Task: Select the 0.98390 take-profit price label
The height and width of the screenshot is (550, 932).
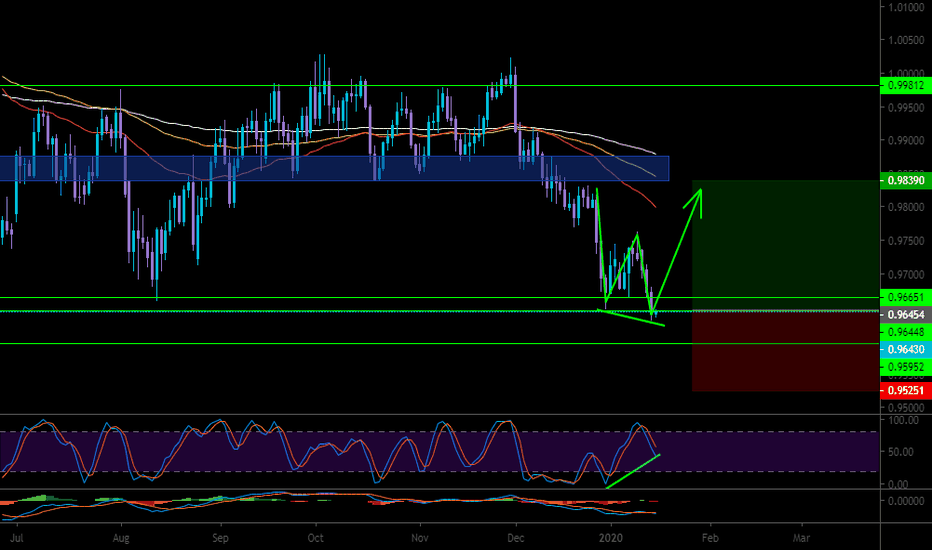Action: pos(905,181)
